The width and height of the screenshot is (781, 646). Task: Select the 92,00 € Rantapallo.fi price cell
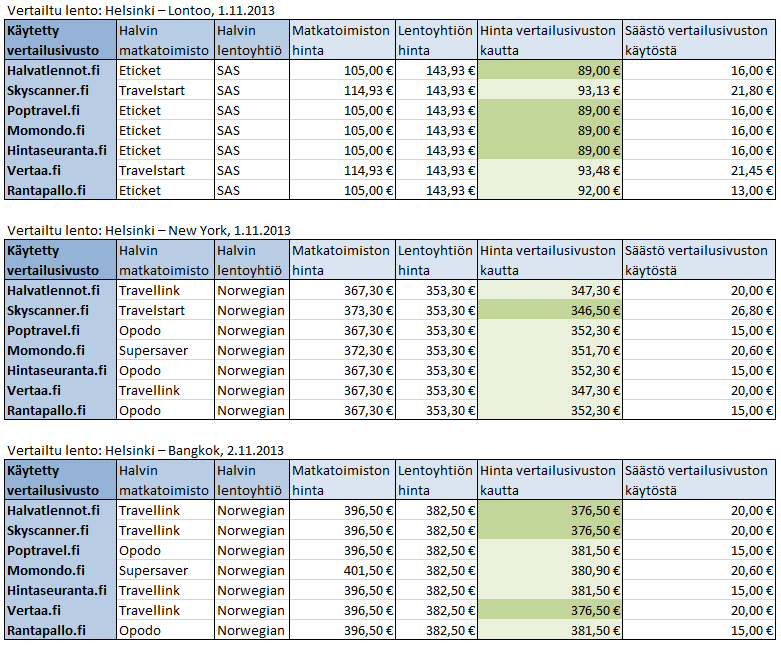[x=549, y=190]
